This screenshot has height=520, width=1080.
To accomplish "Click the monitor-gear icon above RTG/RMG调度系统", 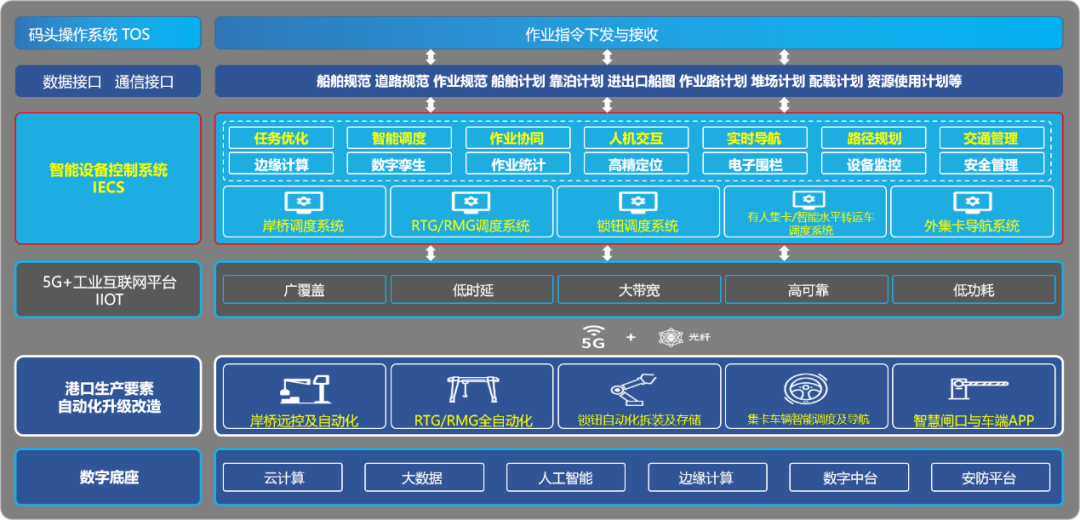I will [471, 202].
